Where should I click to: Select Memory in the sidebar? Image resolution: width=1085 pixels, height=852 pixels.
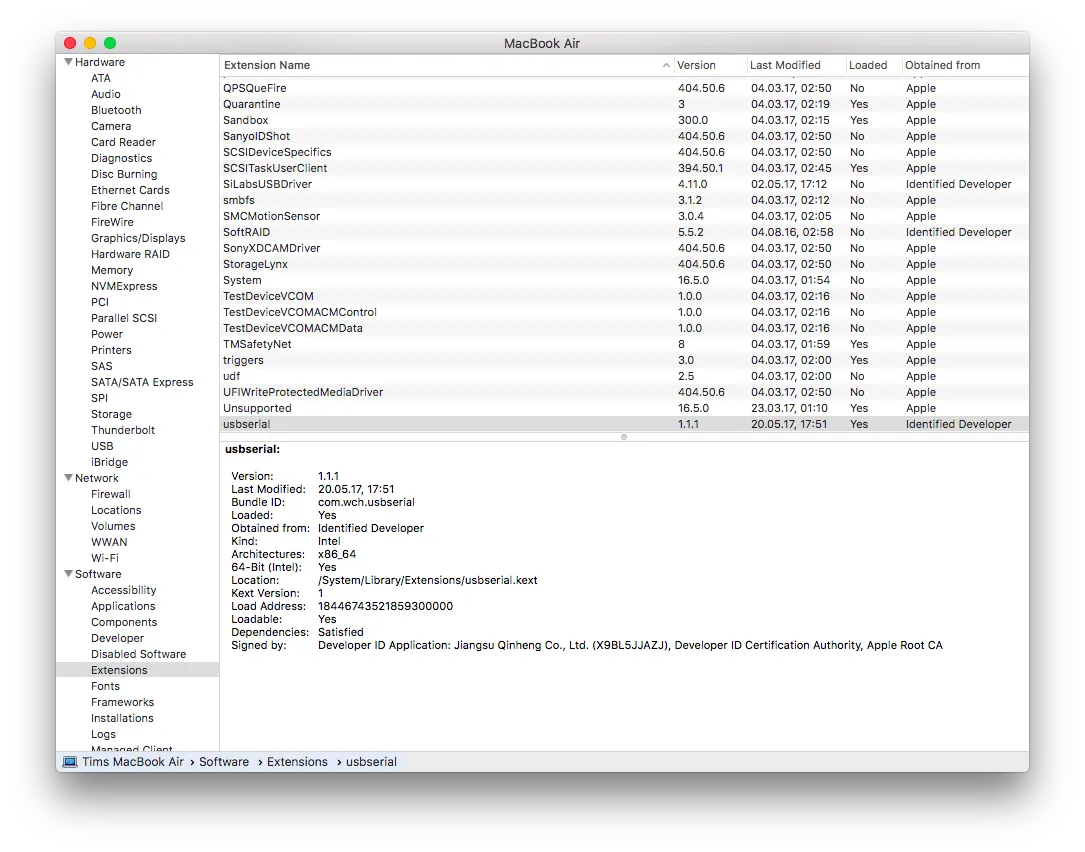point(111,270)
